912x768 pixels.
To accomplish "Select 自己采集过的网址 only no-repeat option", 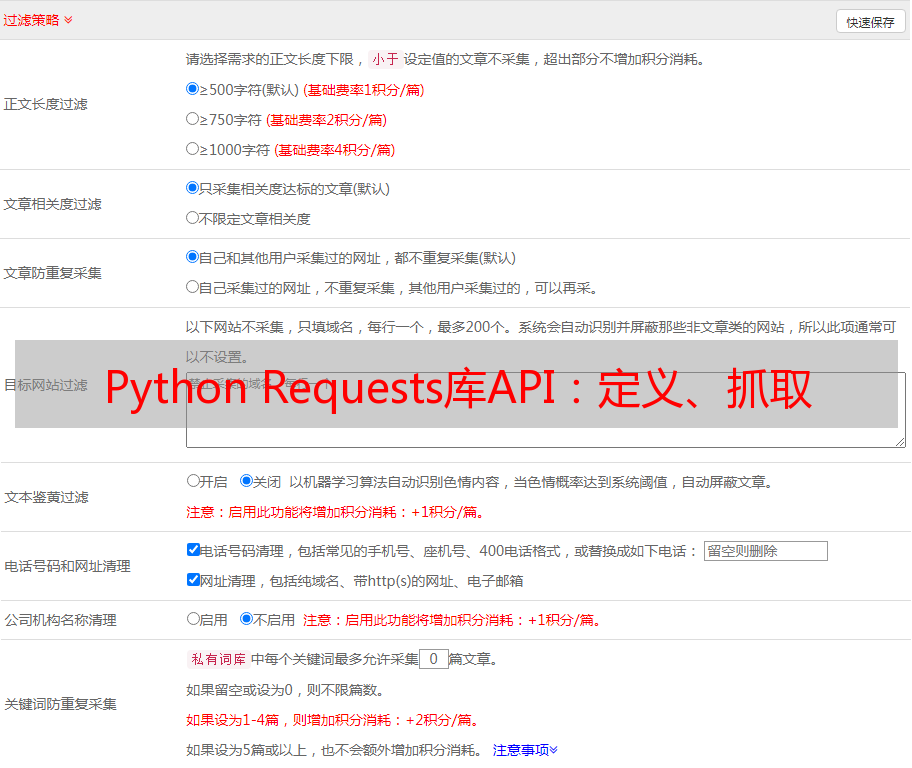I will (193, 286).
